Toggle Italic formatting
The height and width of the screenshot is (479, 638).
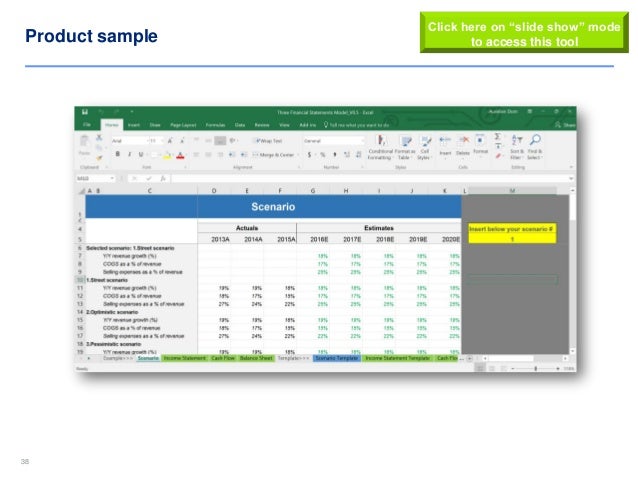click(129, 154)
